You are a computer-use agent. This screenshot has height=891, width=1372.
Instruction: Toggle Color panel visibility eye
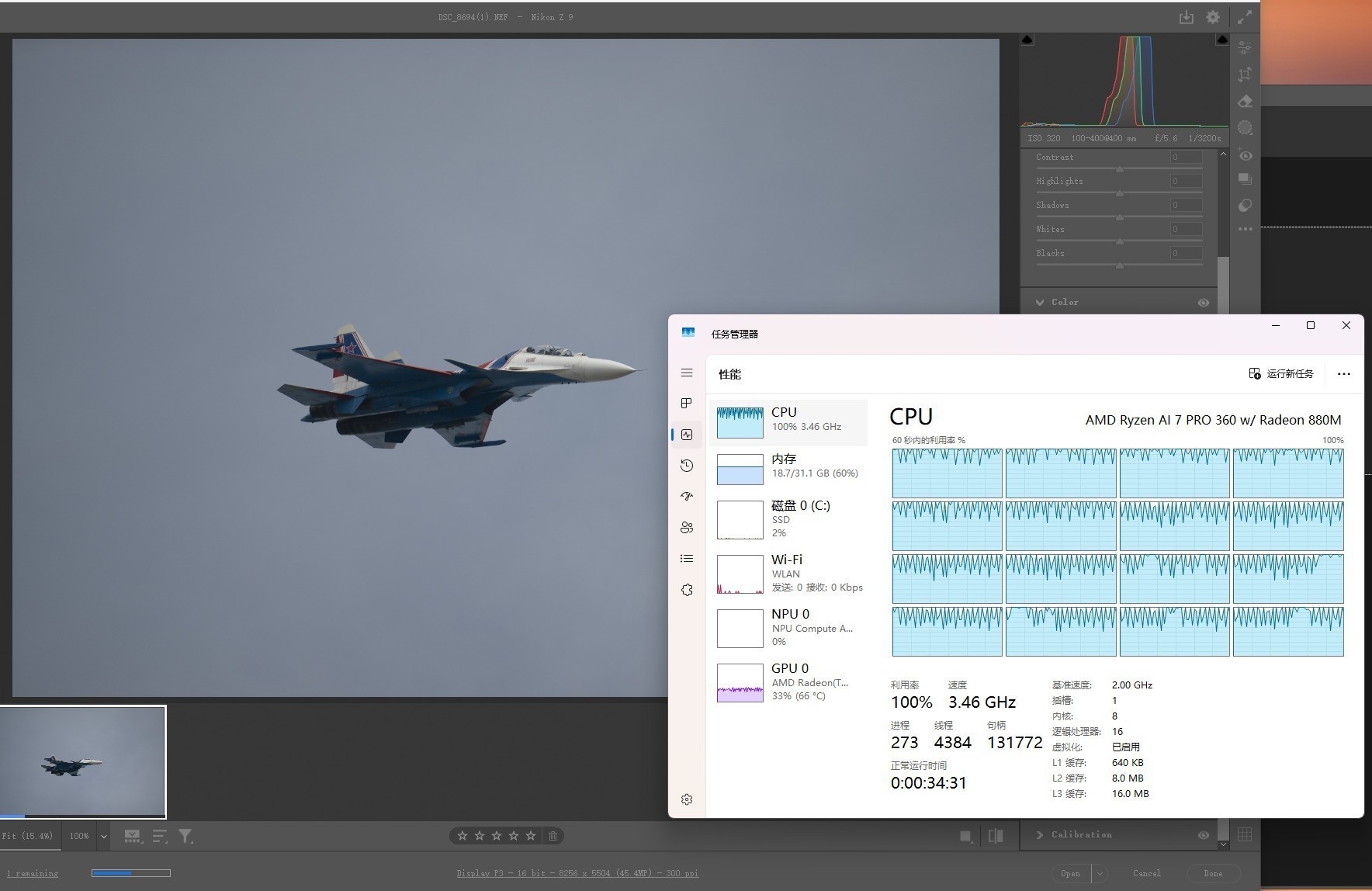point(1203,303)
